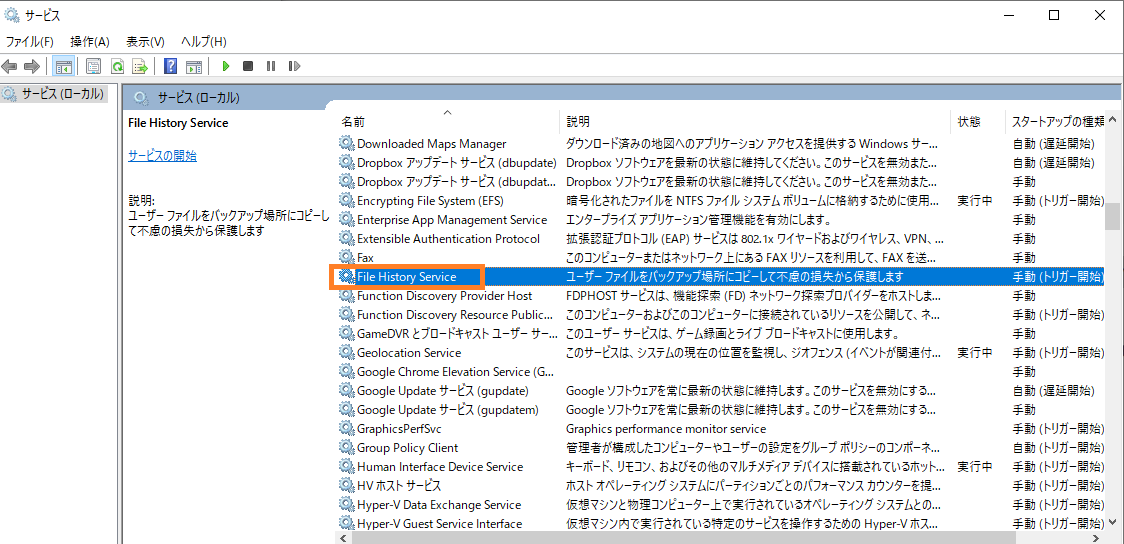Screen dimensions: 1124x544
Task: Open the ヘルプ(H) menu
Action: point(204,41)
